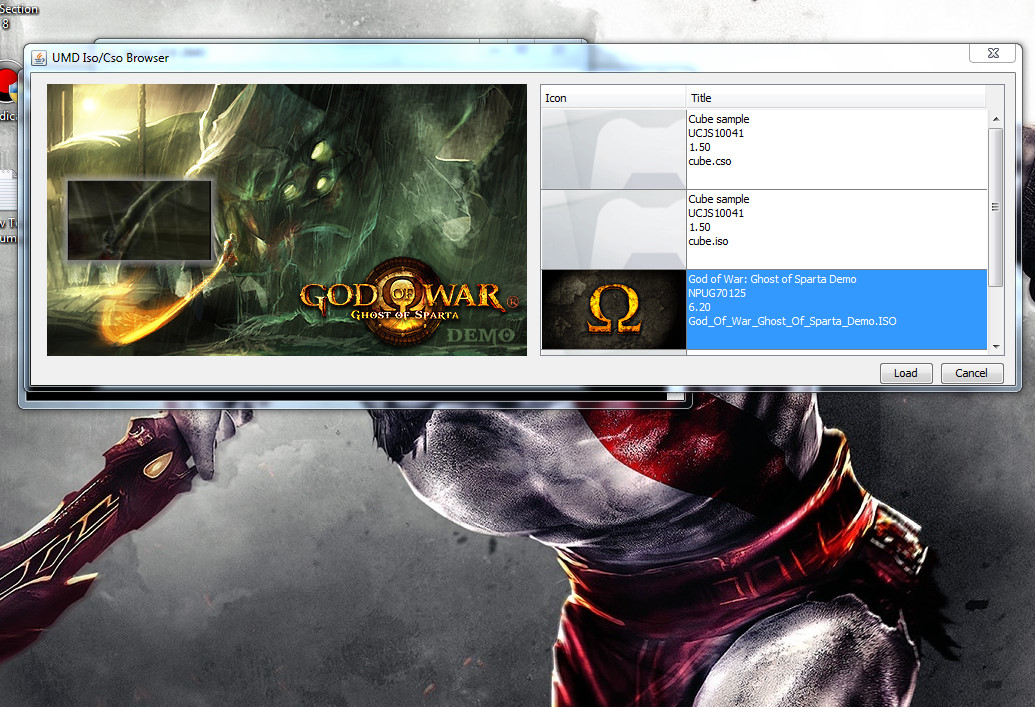Select the "cube.iso" file name text
The width and height of the screenshot is (1035, 707).
point(708,241)
